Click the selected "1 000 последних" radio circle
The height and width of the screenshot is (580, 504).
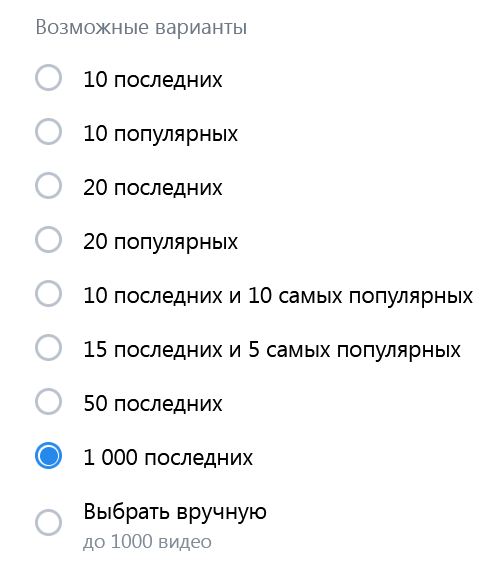(x=48, y=456)
